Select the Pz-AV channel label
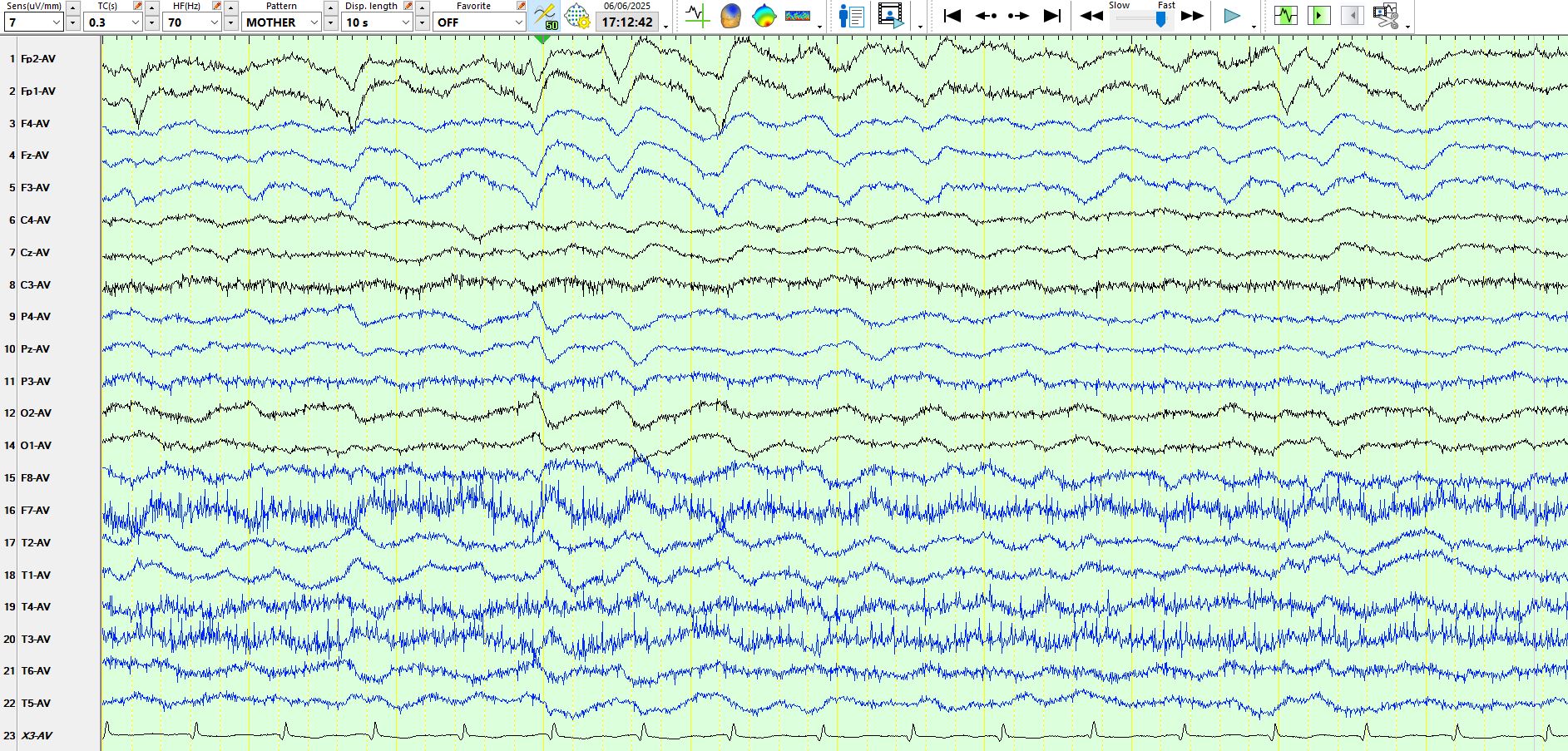 (35, 349)
